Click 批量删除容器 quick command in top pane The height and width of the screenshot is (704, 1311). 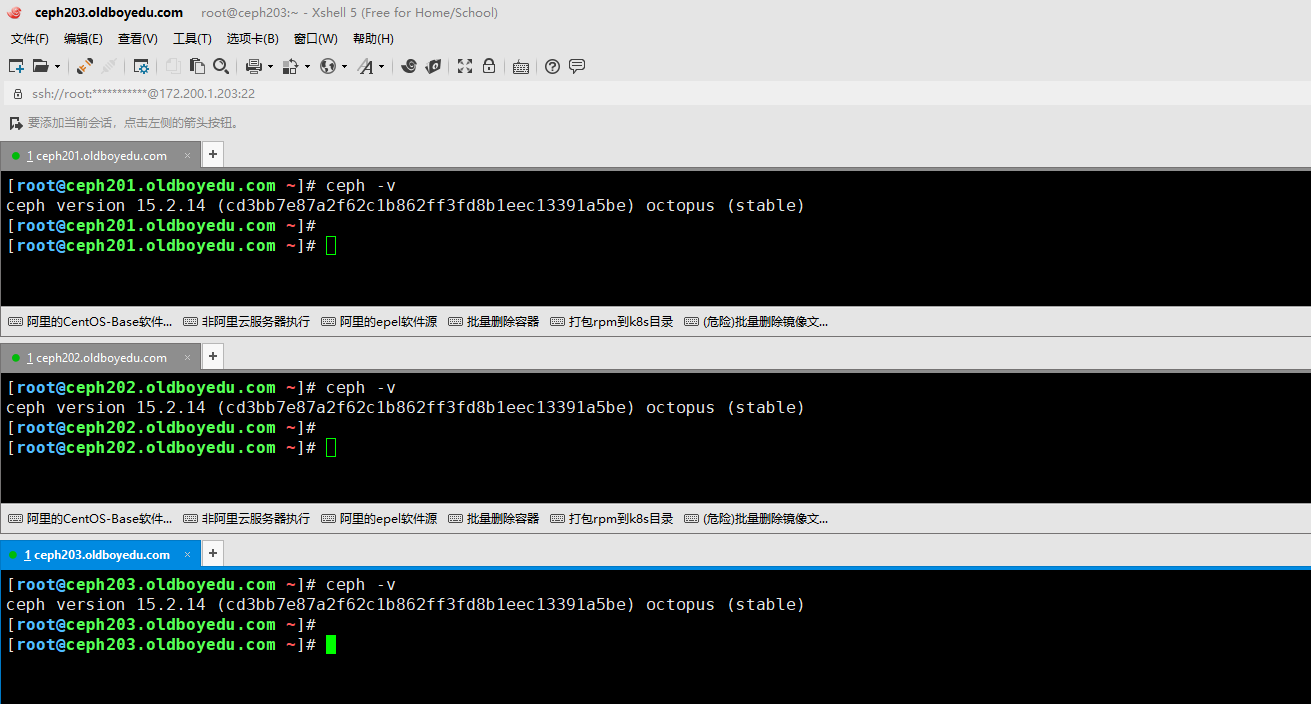coord(494,322)
